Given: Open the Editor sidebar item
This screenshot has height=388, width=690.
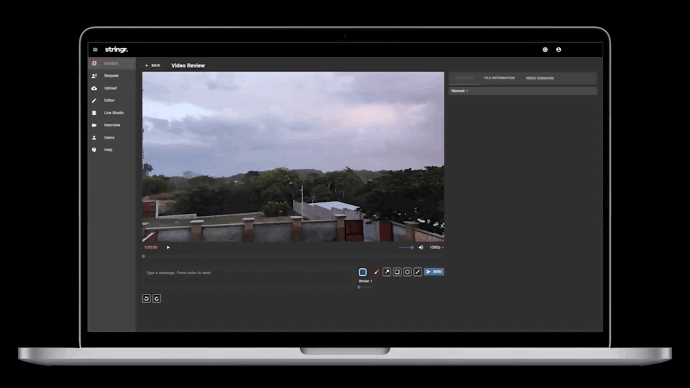Looking at the screenshot, I should pyautogui.click(x=112, y=100).
